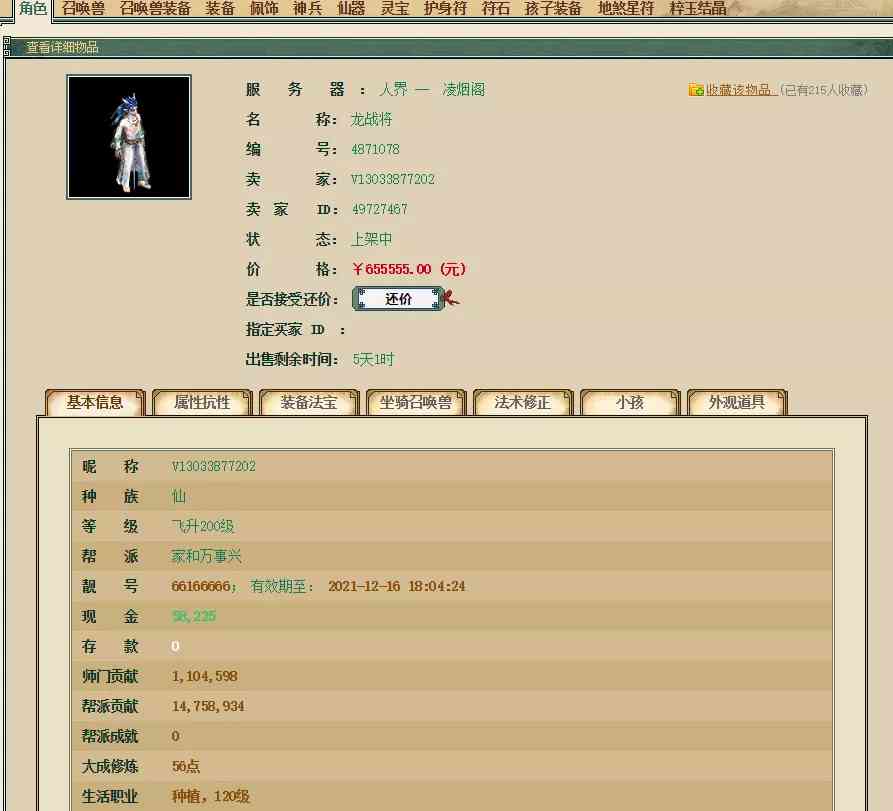The image size is (893, 811).
Task: Open the 梓玉结晶 tab
Action: (698, 9)
